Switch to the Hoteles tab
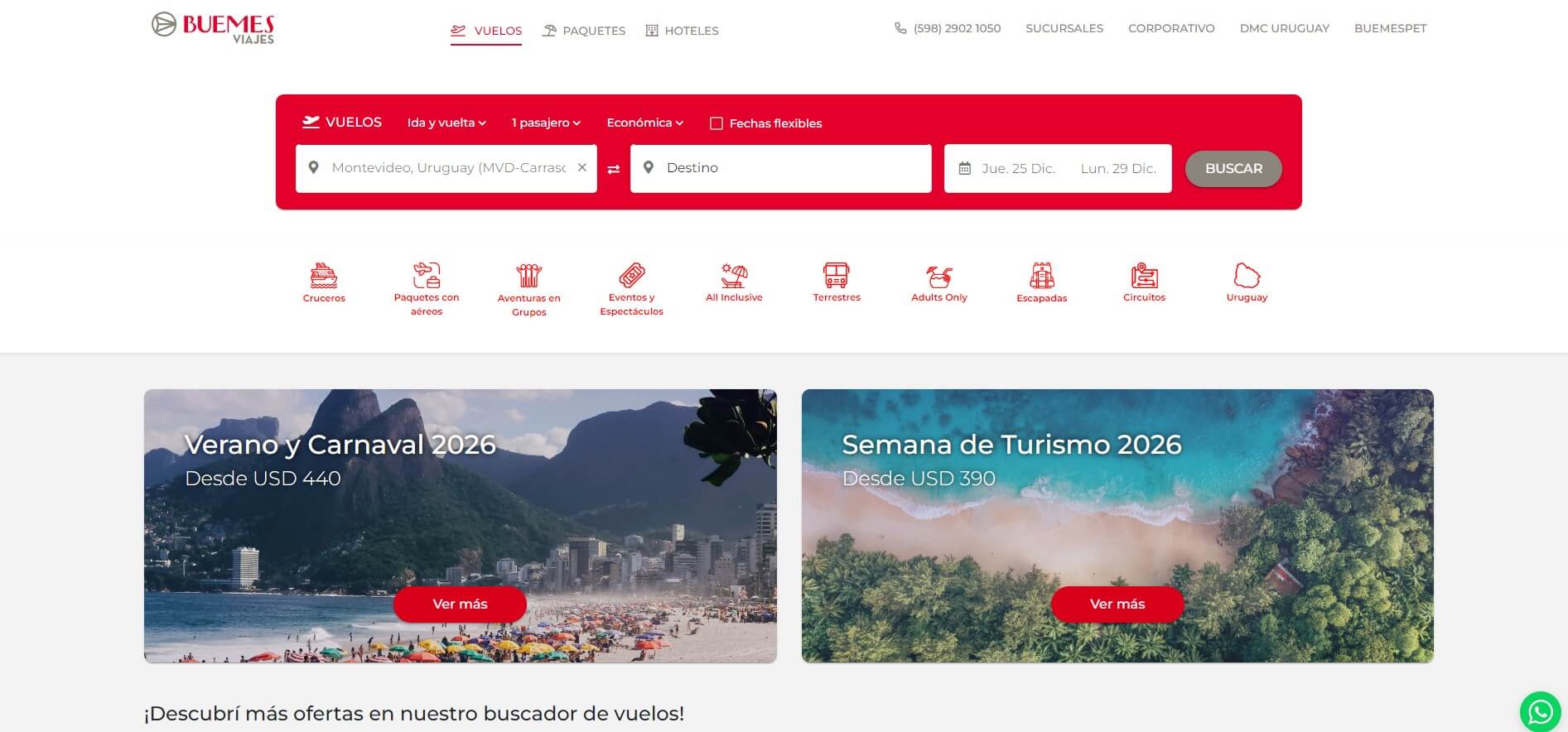This screenshot has width=1568, height=732. coord(682,31)
